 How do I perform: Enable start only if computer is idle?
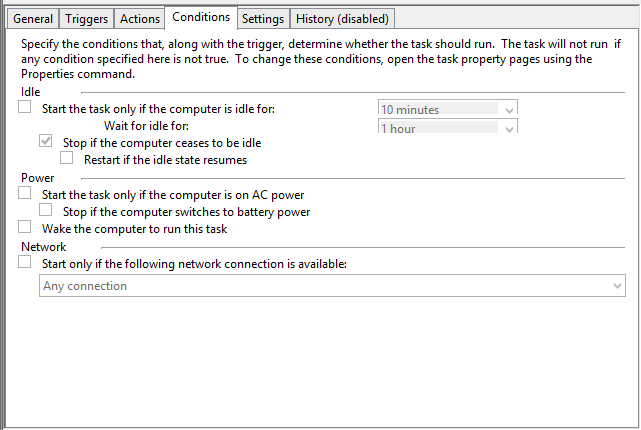point(25,108)
